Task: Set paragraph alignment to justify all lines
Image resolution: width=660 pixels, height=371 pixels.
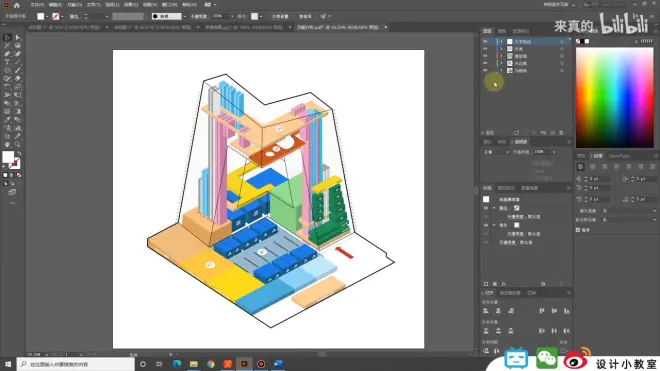Action: [x=653, y=167]
